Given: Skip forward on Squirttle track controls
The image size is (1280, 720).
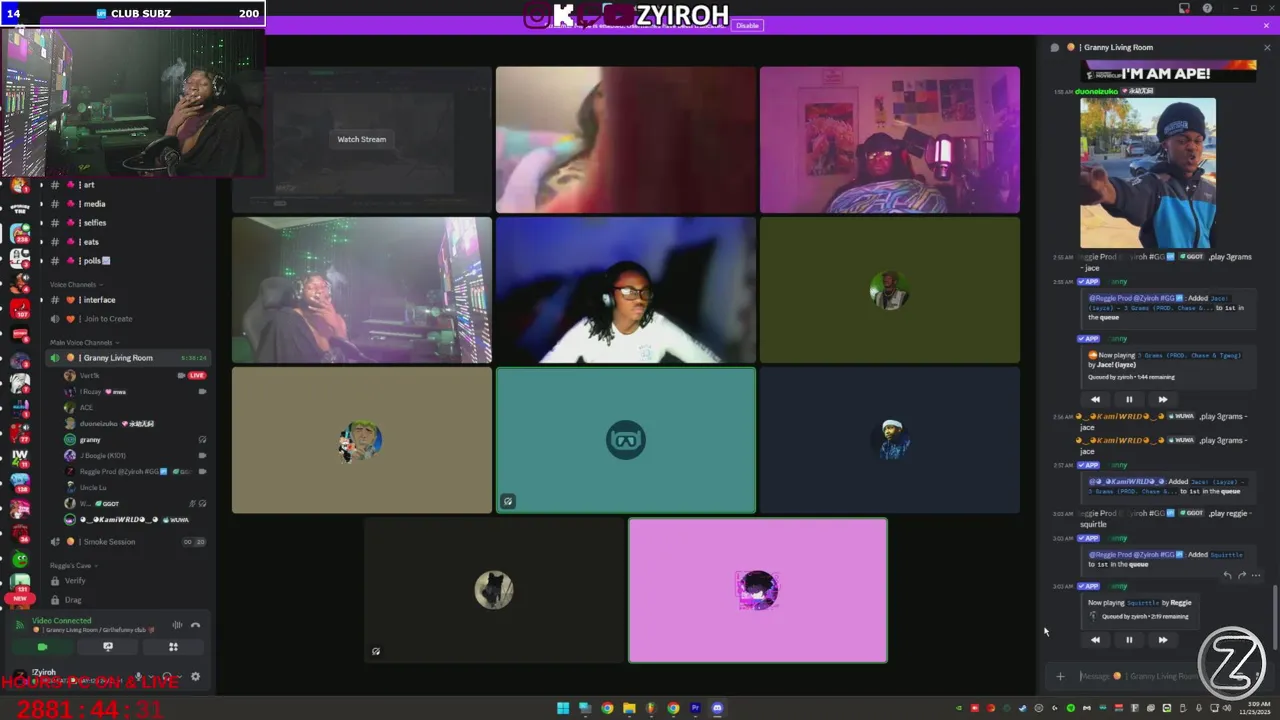Looking at the screenshot, I should tap(1162, 640).
